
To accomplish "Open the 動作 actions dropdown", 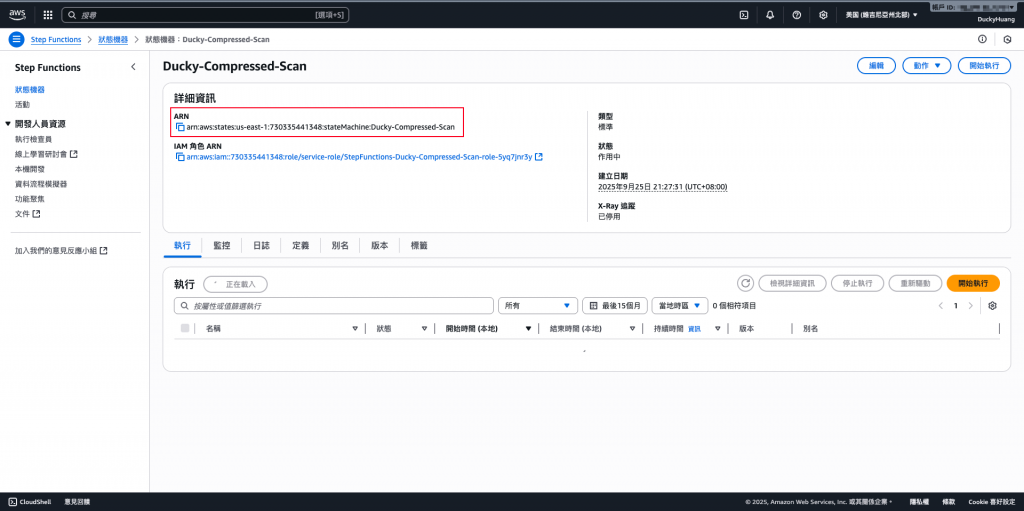I will coord(927,66).
